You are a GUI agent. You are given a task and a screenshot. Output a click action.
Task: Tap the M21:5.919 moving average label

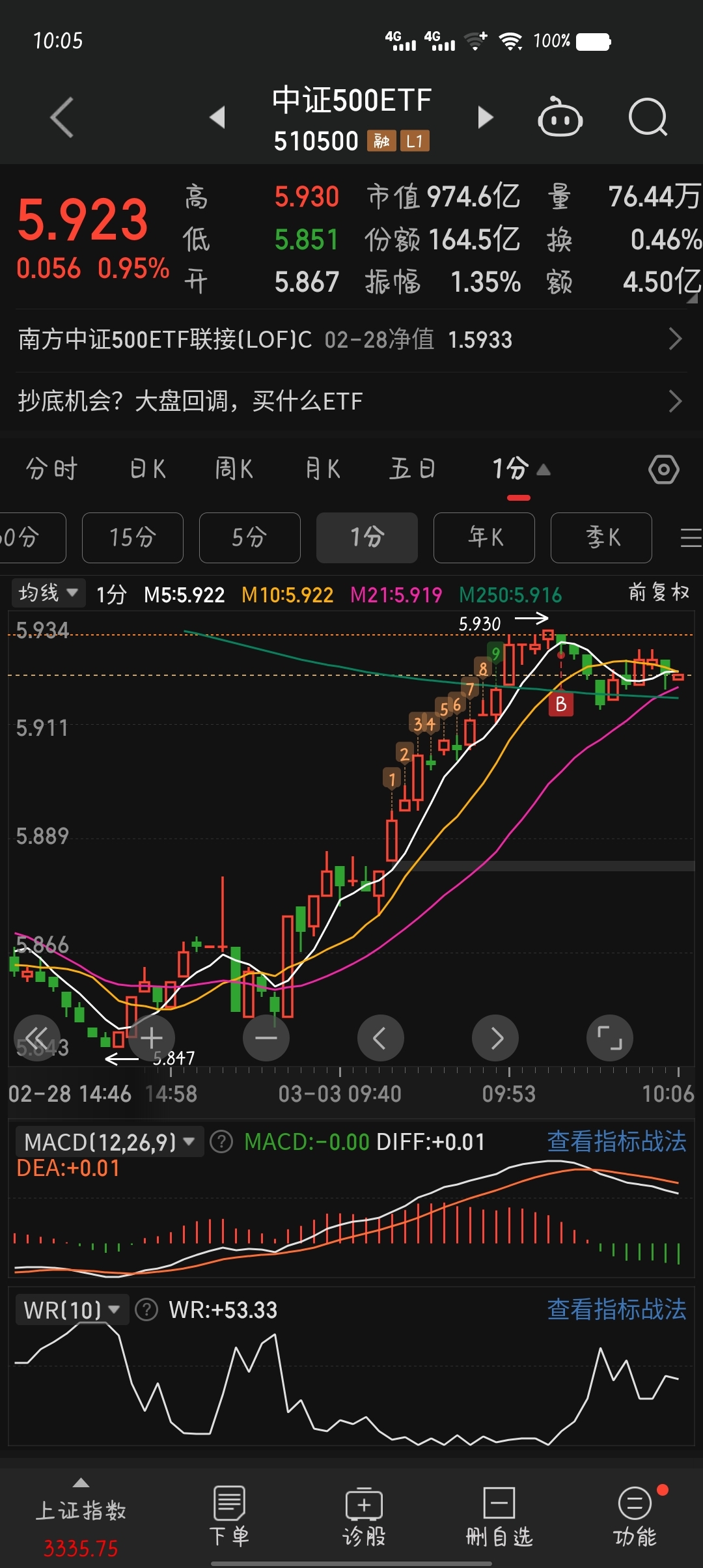[x=396, y=595]
